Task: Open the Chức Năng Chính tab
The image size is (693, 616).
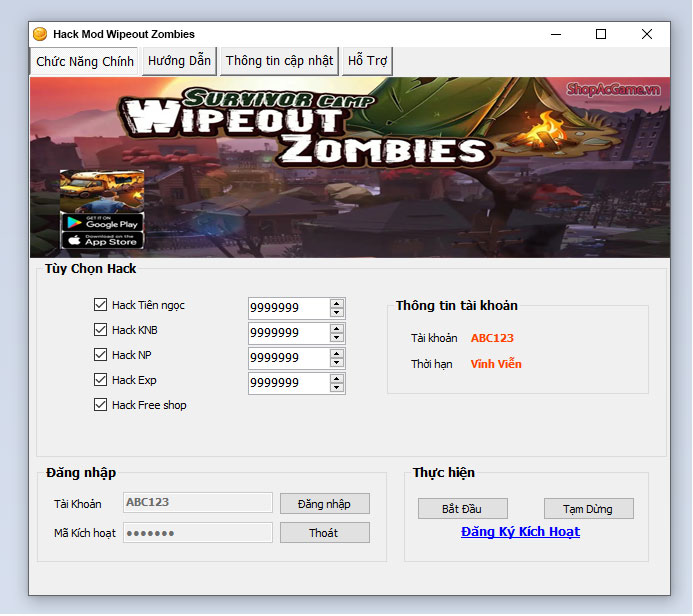Action: click(x=84, y=61)
